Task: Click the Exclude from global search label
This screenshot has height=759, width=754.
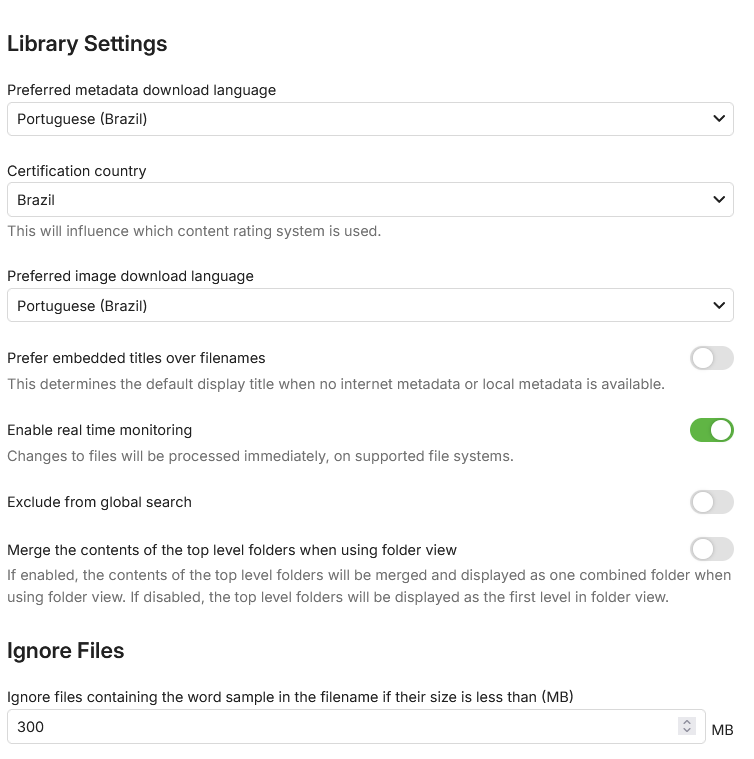Action: (99, 502)
